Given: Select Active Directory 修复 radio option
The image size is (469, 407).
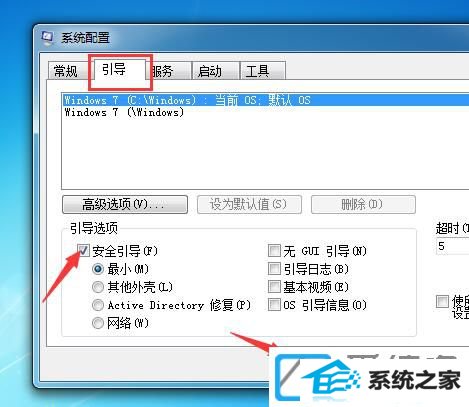Looking at the screenshot, I should point(98,305).
